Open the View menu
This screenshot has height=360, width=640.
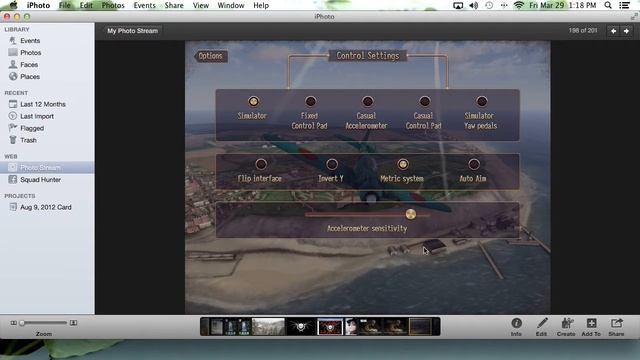(201, 5)
